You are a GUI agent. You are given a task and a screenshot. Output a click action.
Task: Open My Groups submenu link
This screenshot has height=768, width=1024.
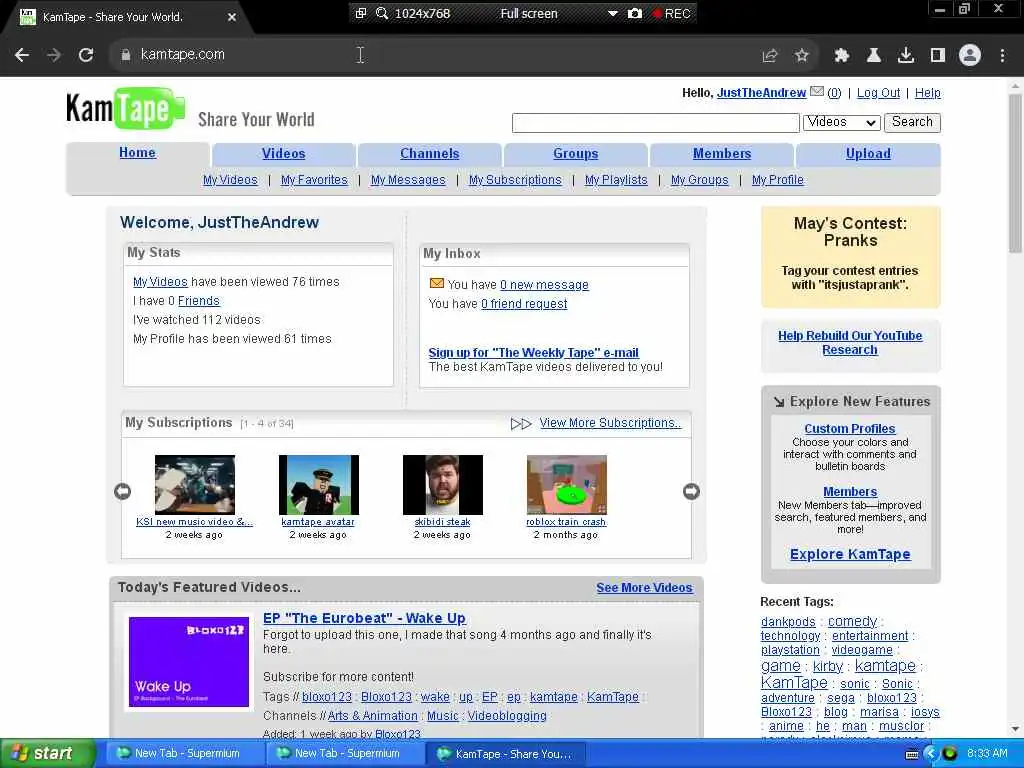point(699,180)
